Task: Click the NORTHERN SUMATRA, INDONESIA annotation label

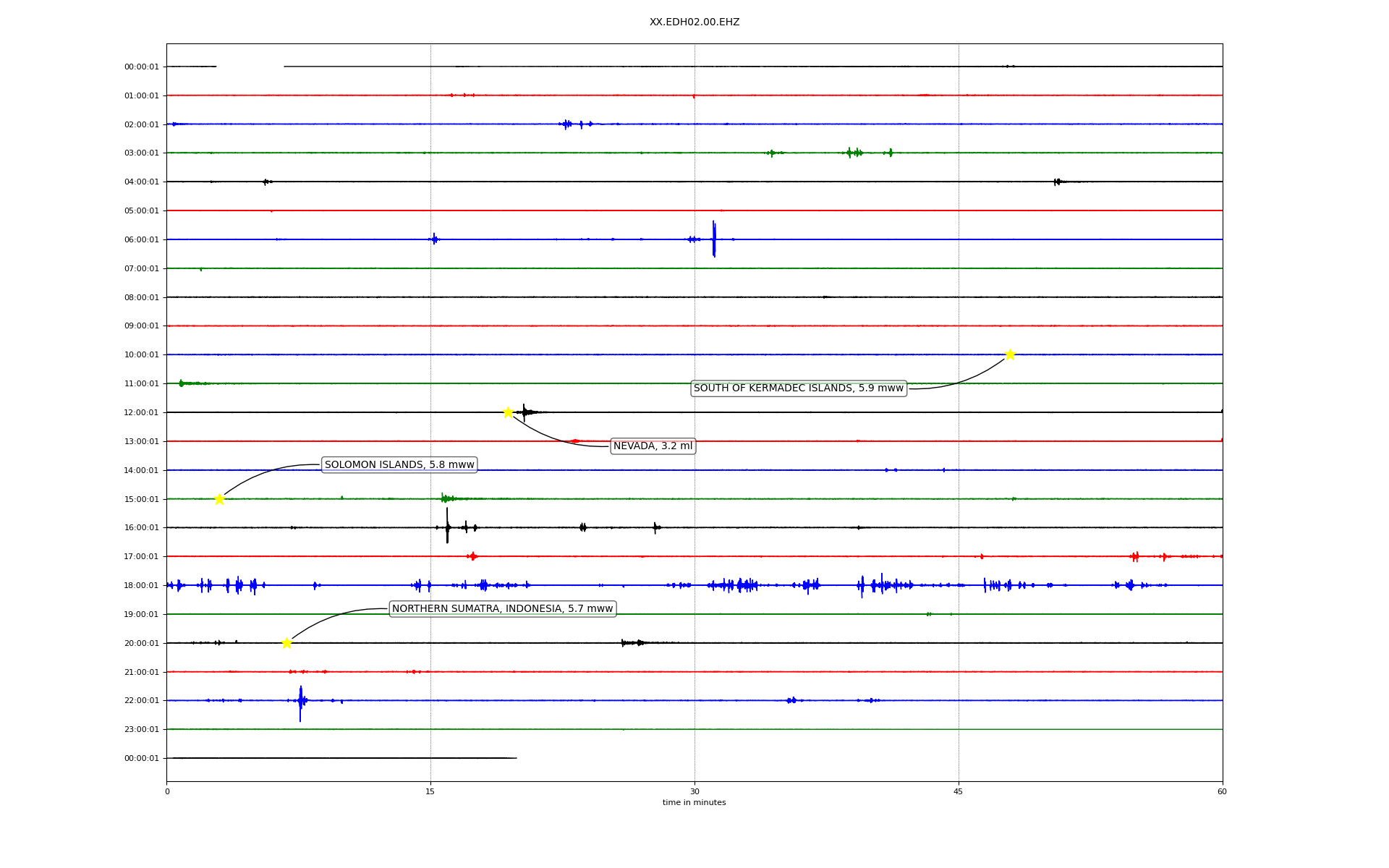Action: tap(502, 609)
